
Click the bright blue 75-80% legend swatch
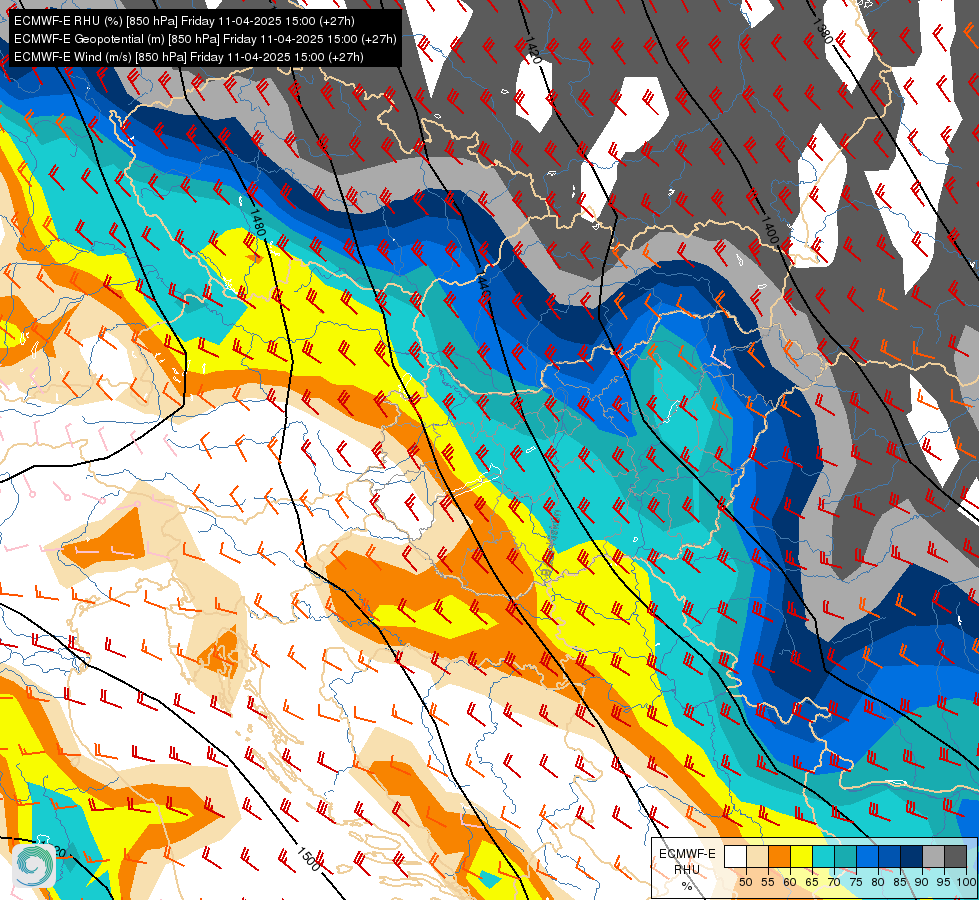pyautogui.click(x=868, y=856)
